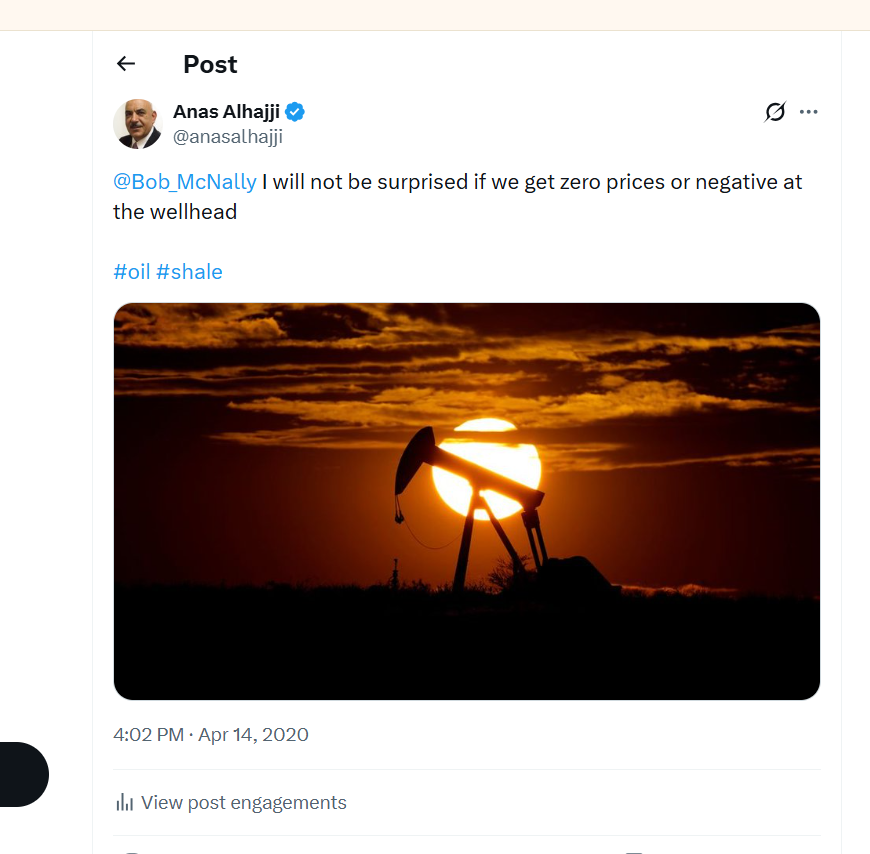Image resolution: width=870 pixels, height=854 pixels.
Task: Go back using the left arrow
Action: (126, 64)
